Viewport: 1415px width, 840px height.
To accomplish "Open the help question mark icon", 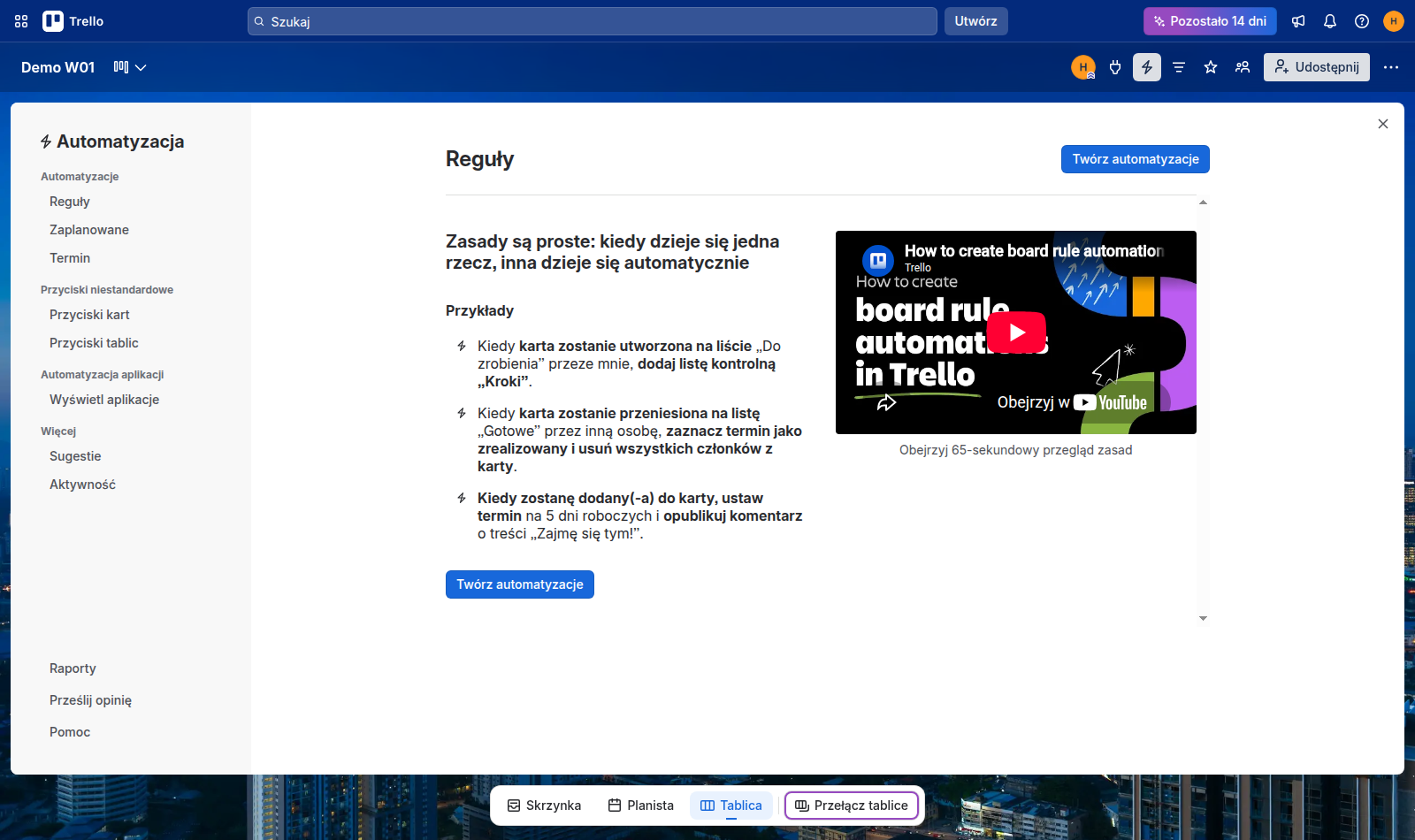I will tap(1362, 21).
